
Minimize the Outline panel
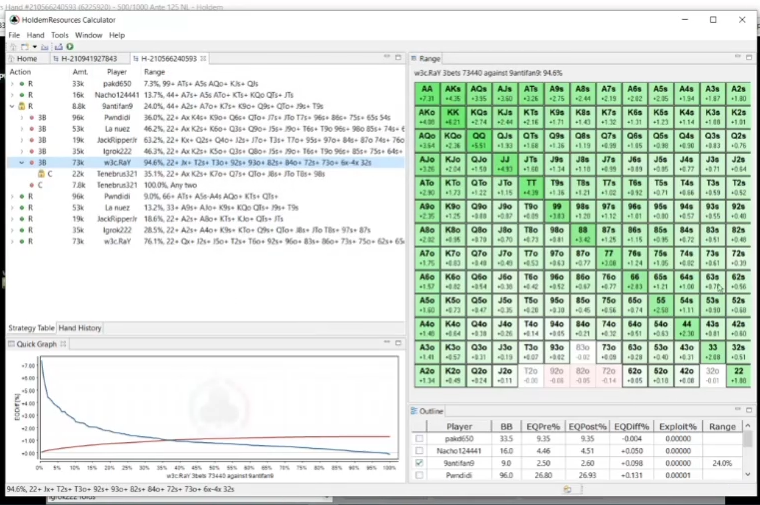pos(737,410)
